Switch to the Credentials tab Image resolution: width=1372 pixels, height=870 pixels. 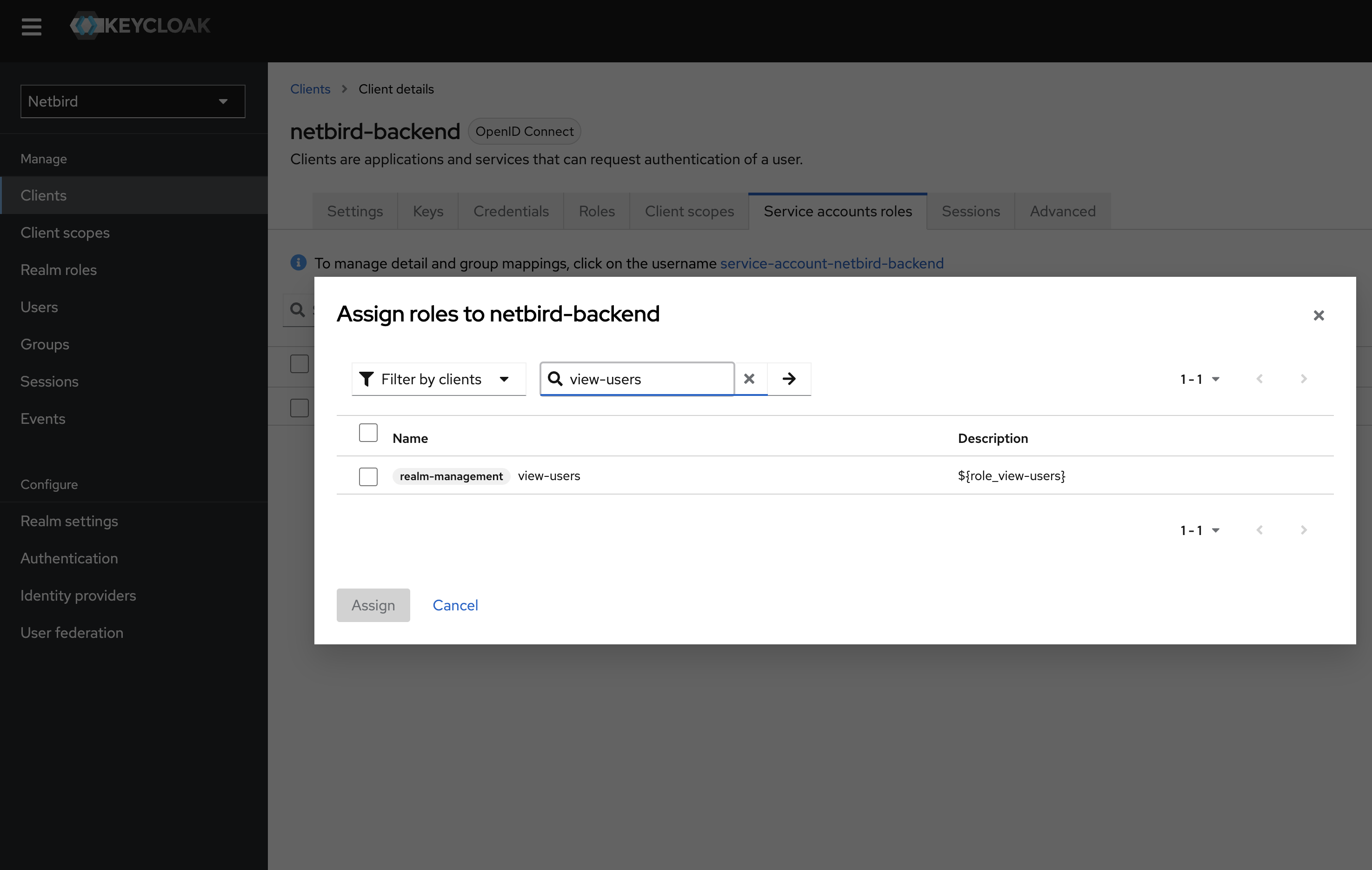click(511, 212)
